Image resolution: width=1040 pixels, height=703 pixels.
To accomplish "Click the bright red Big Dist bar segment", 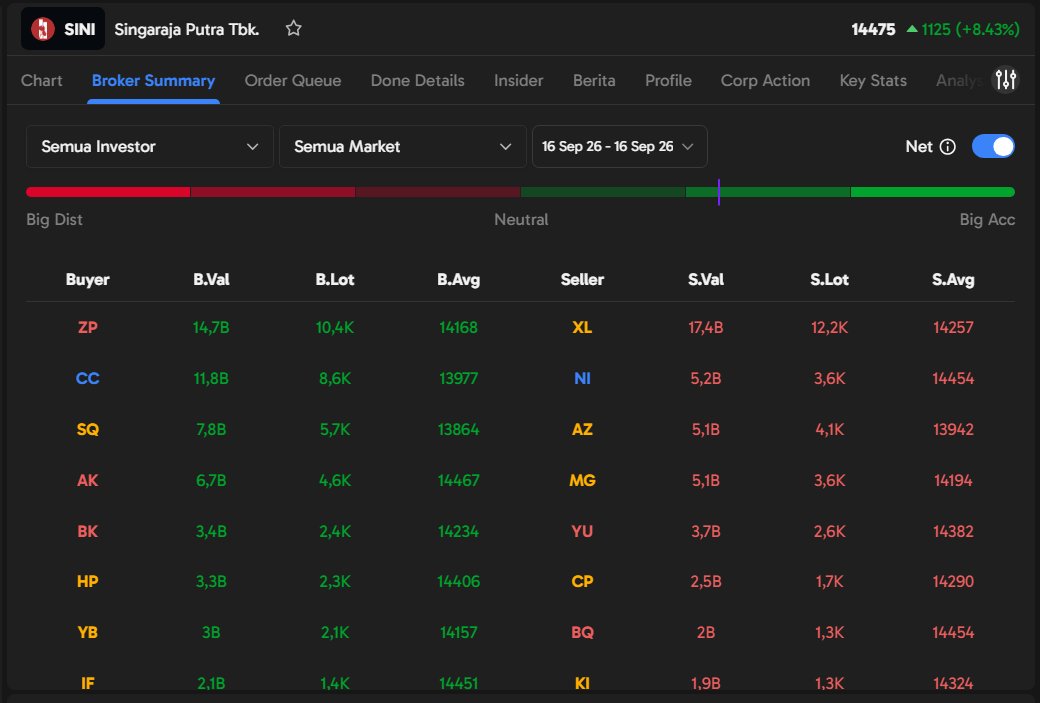I will coord(108,192).
